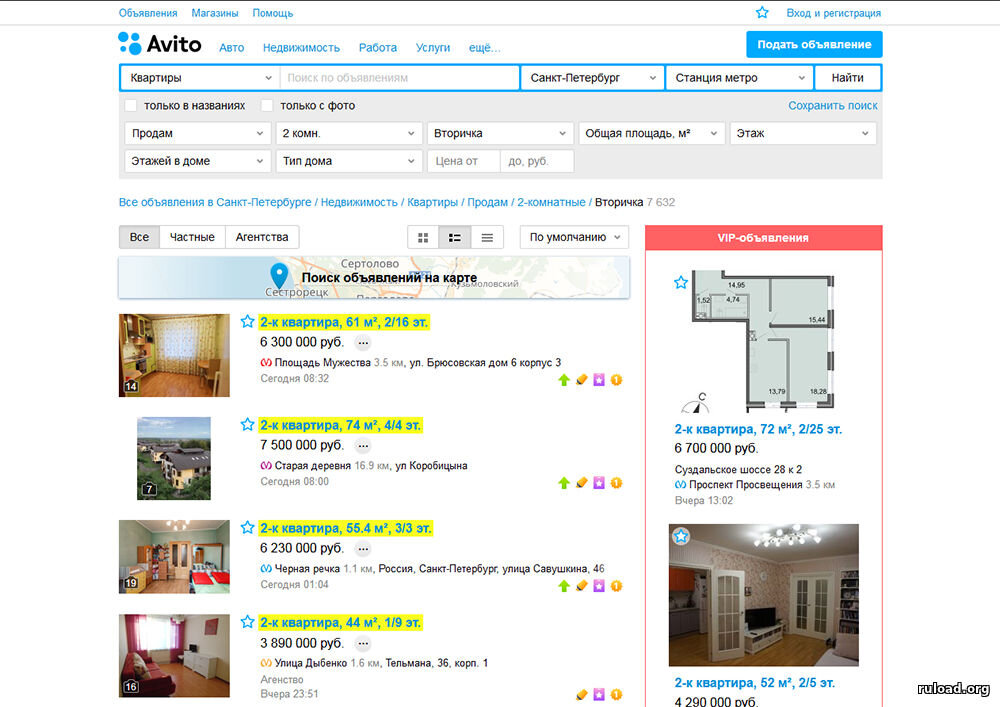
Task: Open 'Вход и регистрация' link
Action: (x=834, y=13)
